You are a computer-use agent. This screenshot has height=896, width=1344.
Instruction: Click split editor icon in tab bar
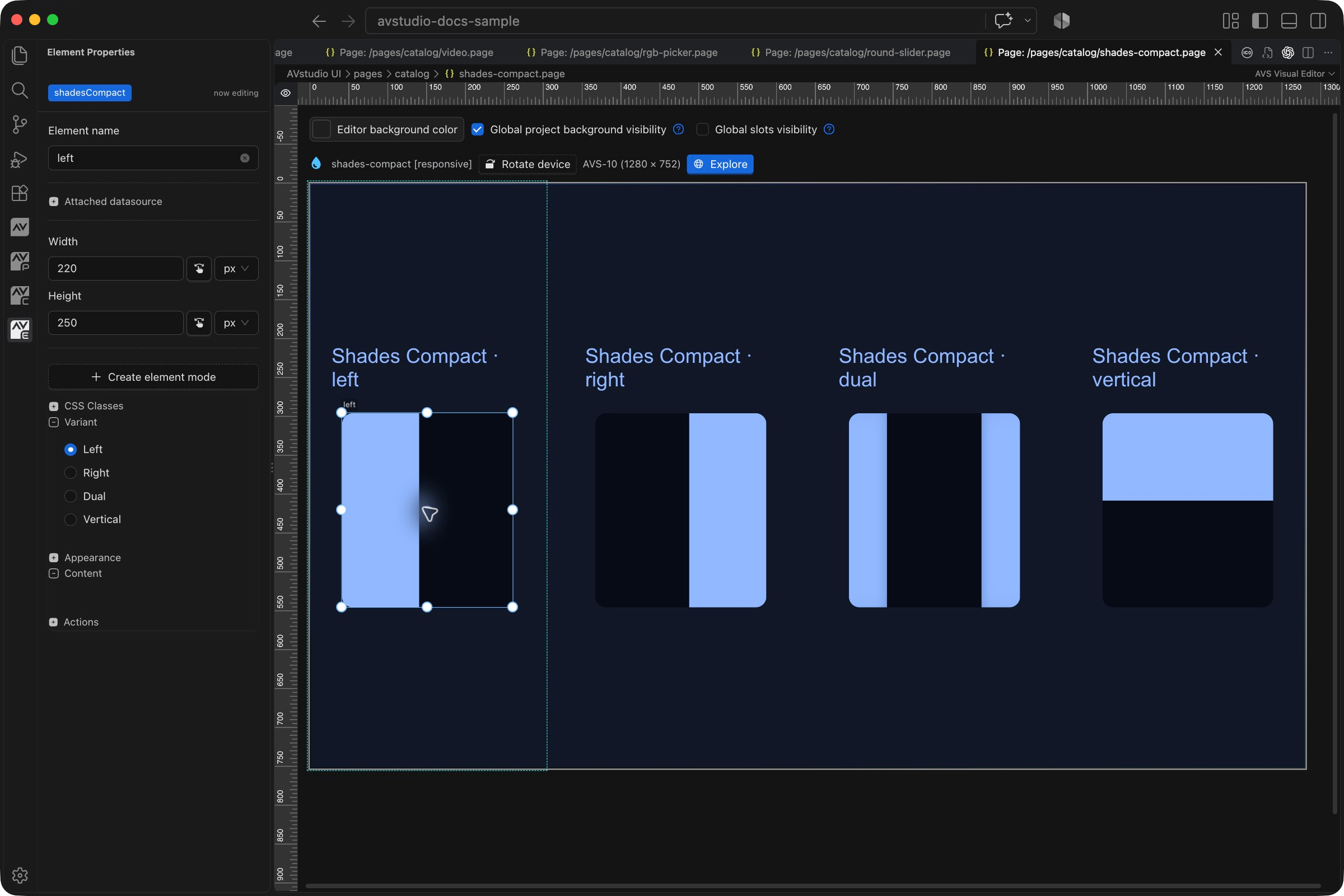[x=1308, y=53]
